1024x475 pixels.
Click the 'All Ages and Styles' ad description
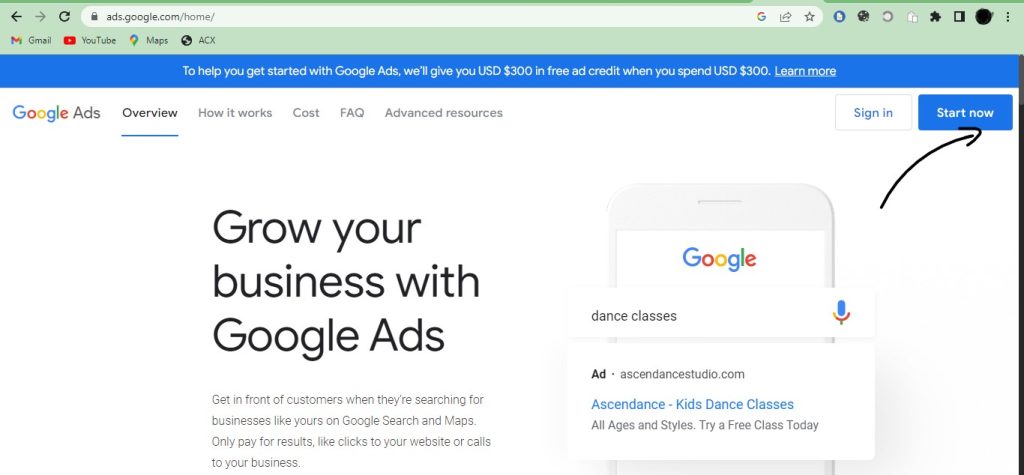(705, 425)
